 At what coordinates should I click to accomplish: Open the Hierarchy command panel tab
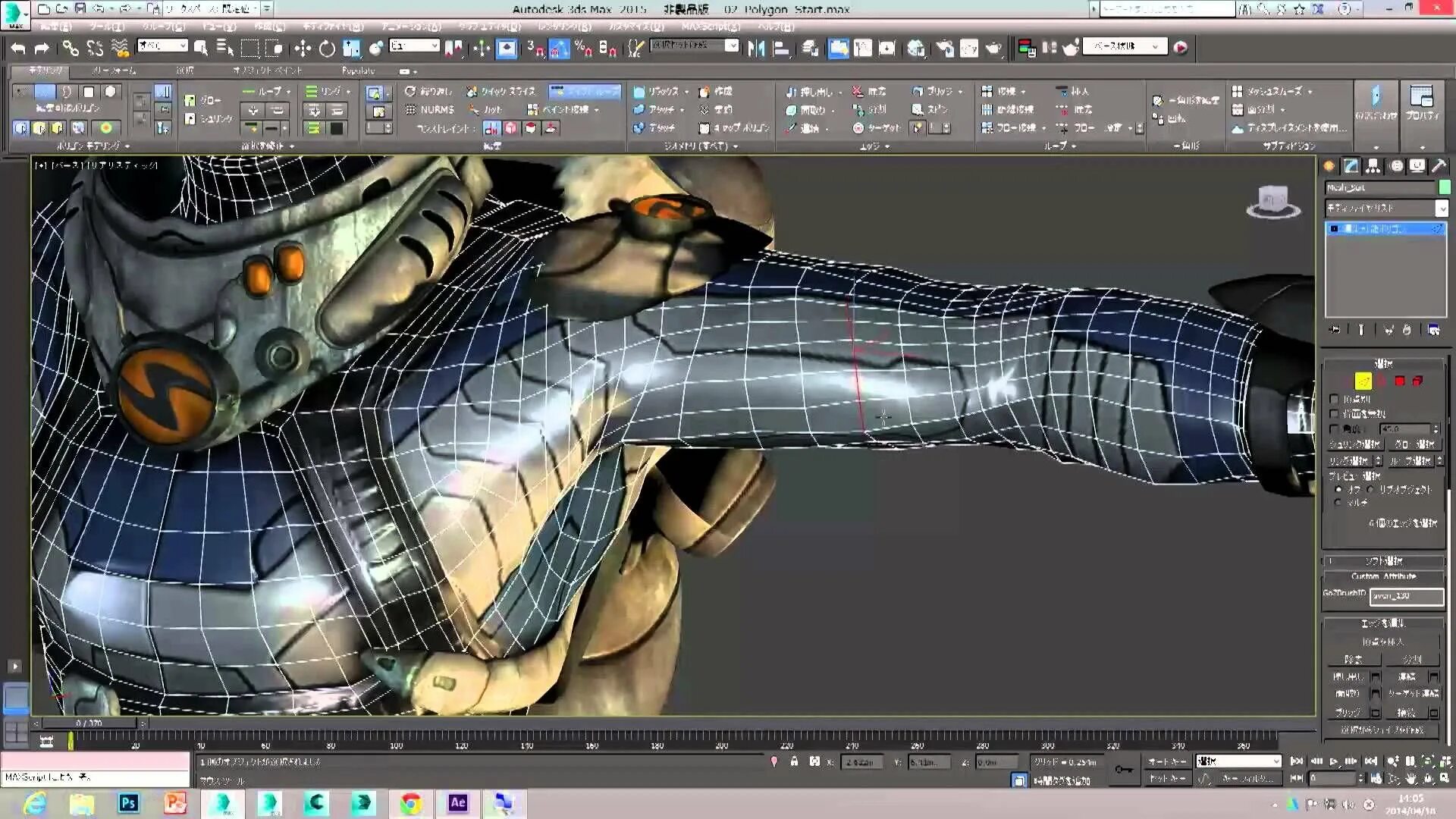coord(1373,166)
